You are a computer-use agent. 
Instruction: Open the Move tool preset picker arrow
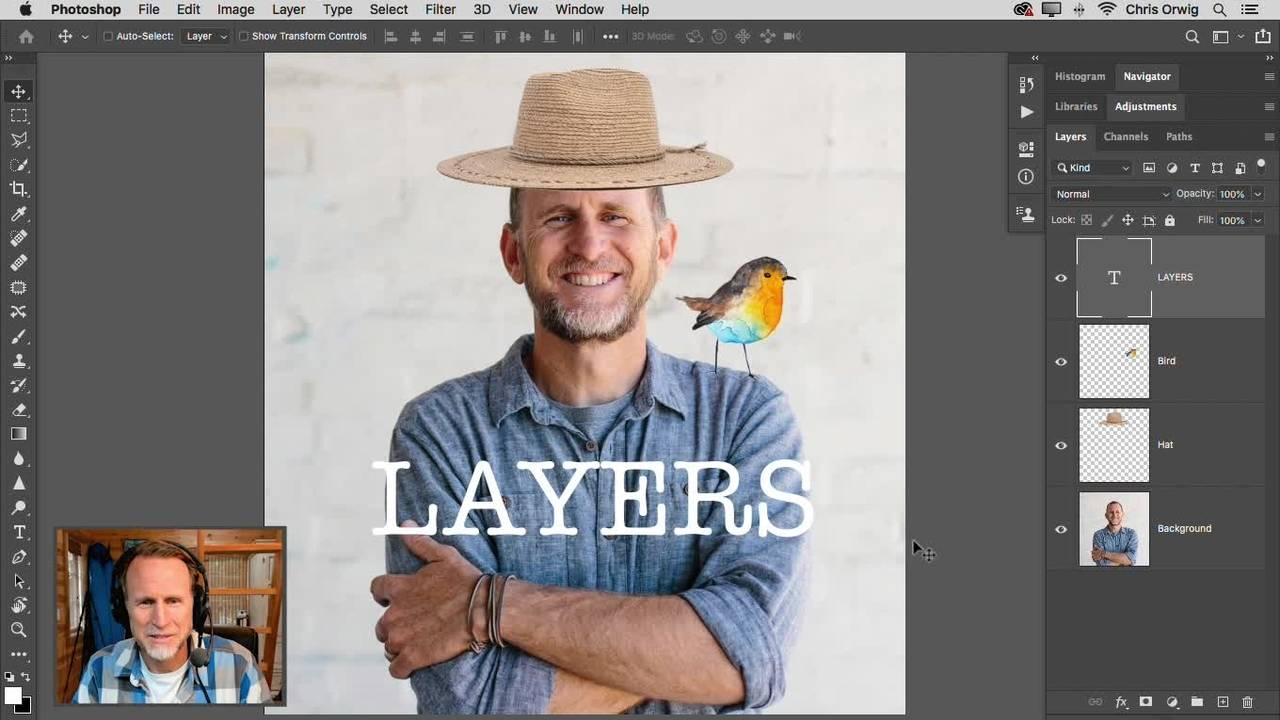point(85,36)
